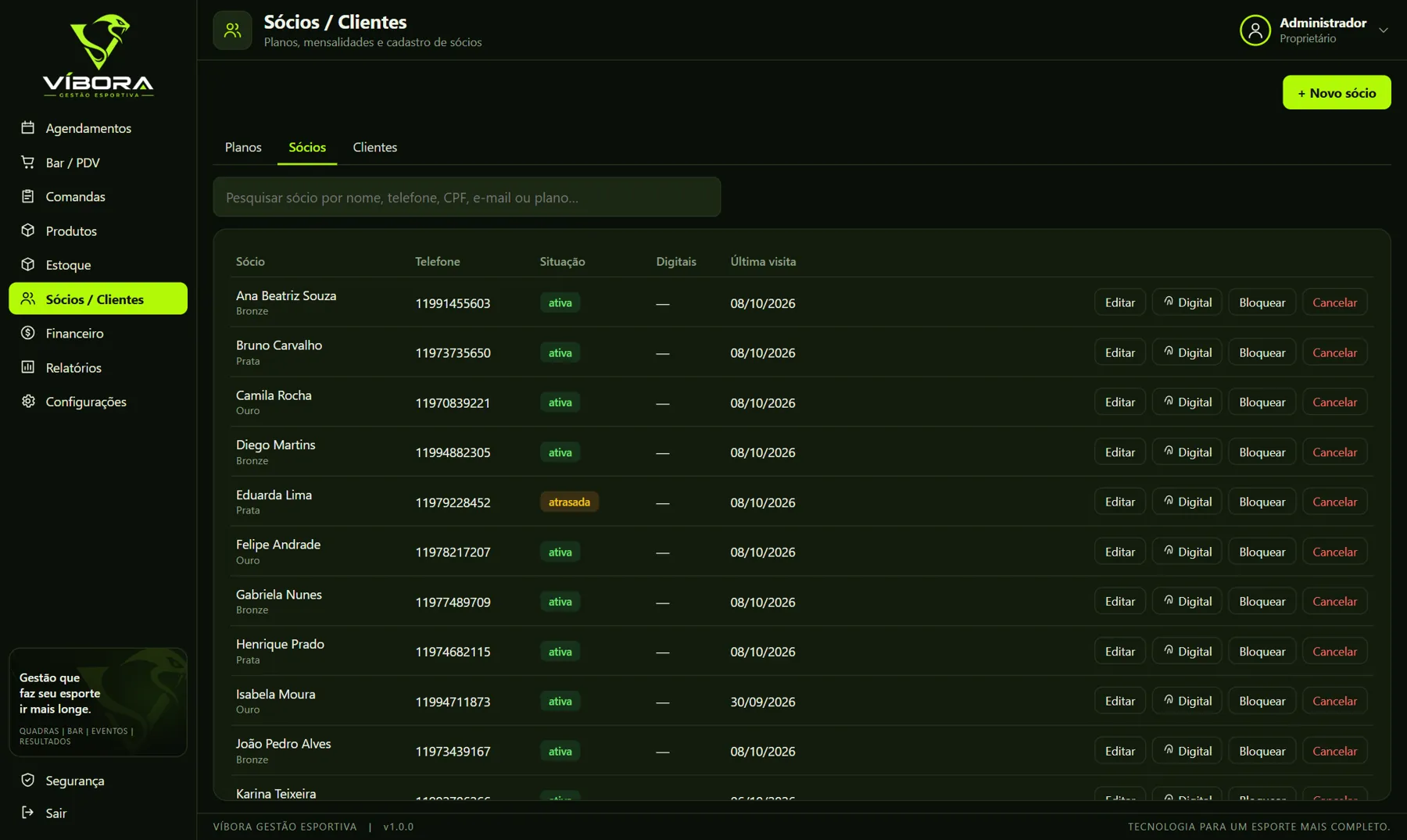This screenshot has height=840, width=1407.
Task: Edit Bruno Carvalho's record
Action: click(x=1119, y=352)
